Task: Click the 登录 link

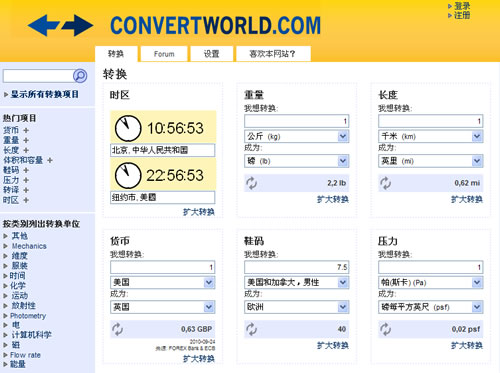Action: click(462, 6)
